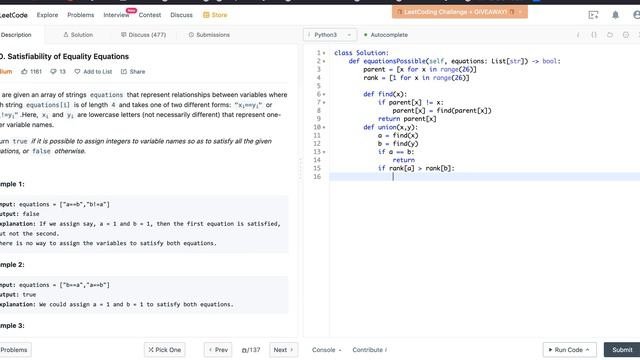Viewport: 640px width, 360px height.
Task: Open the Python3 language dropdown
Action: click(x=330, y=35)
